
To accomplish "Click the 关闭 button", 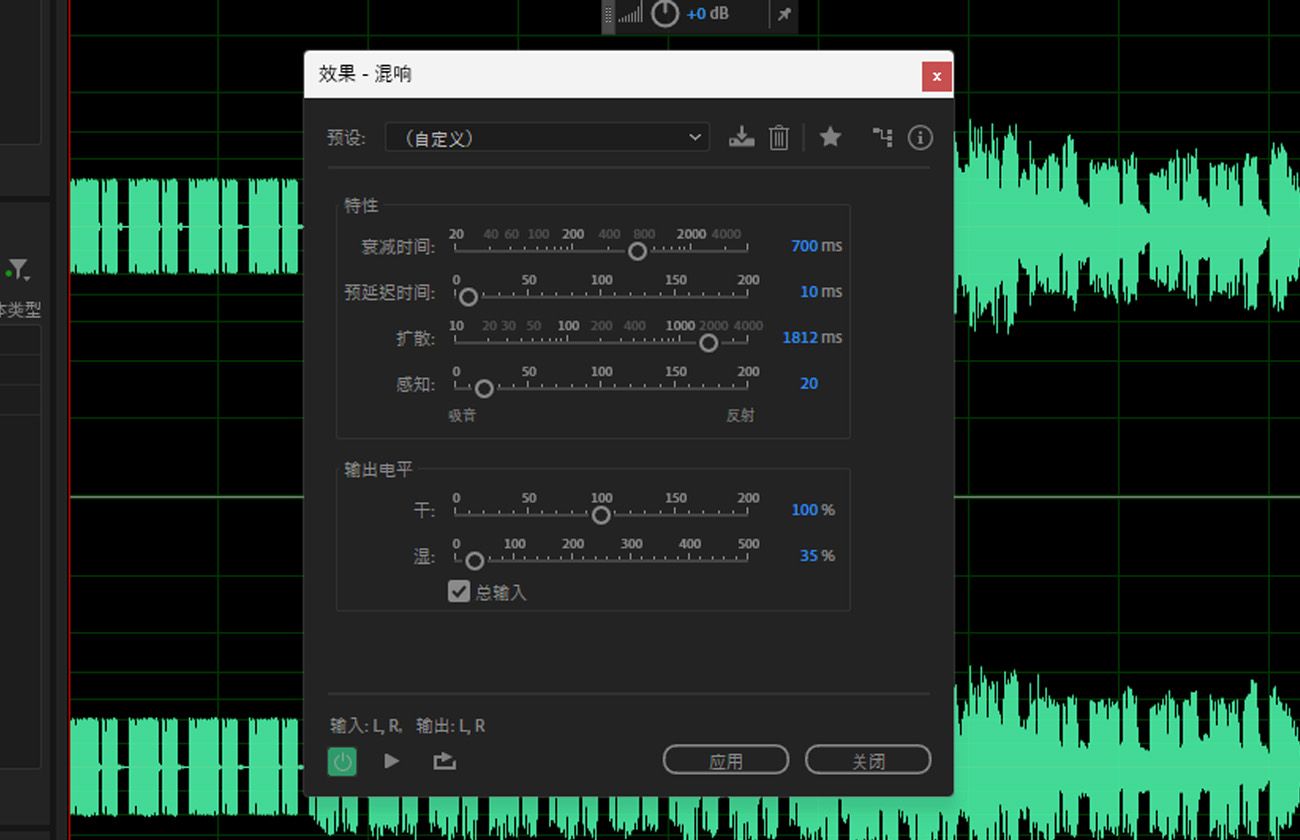I will (x=868, y=759).
